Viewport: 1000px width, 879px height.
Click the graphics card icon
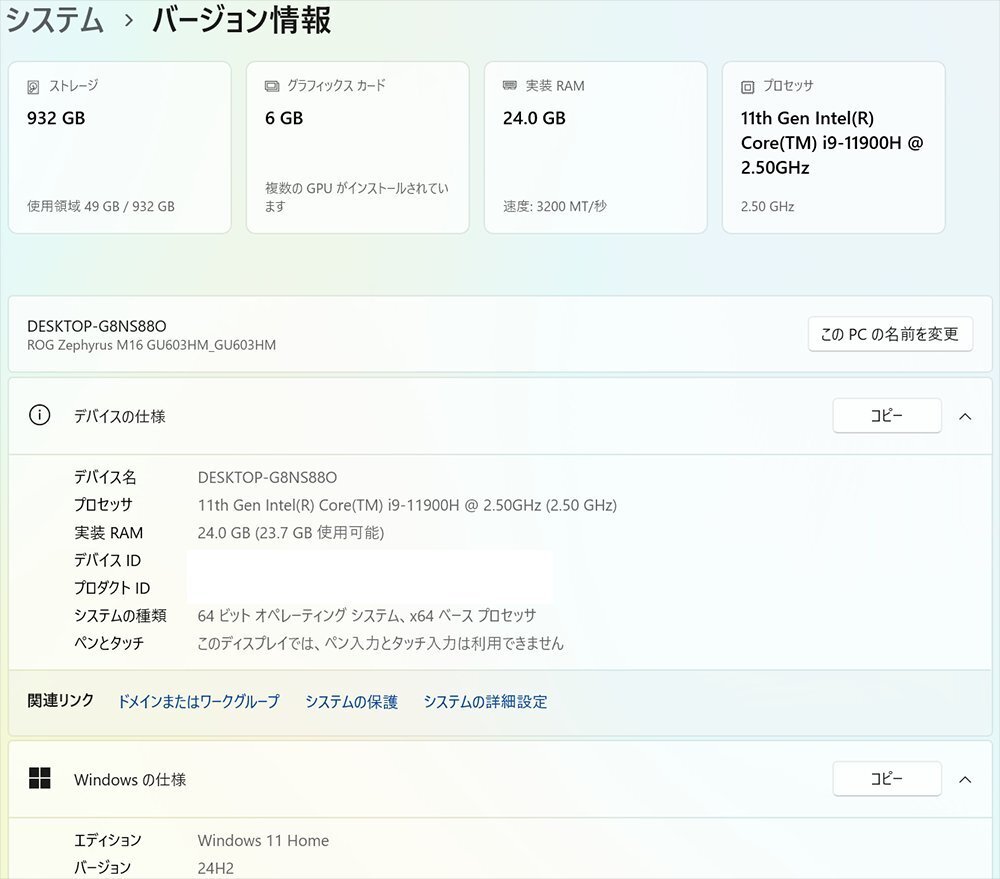coord(272,87)
